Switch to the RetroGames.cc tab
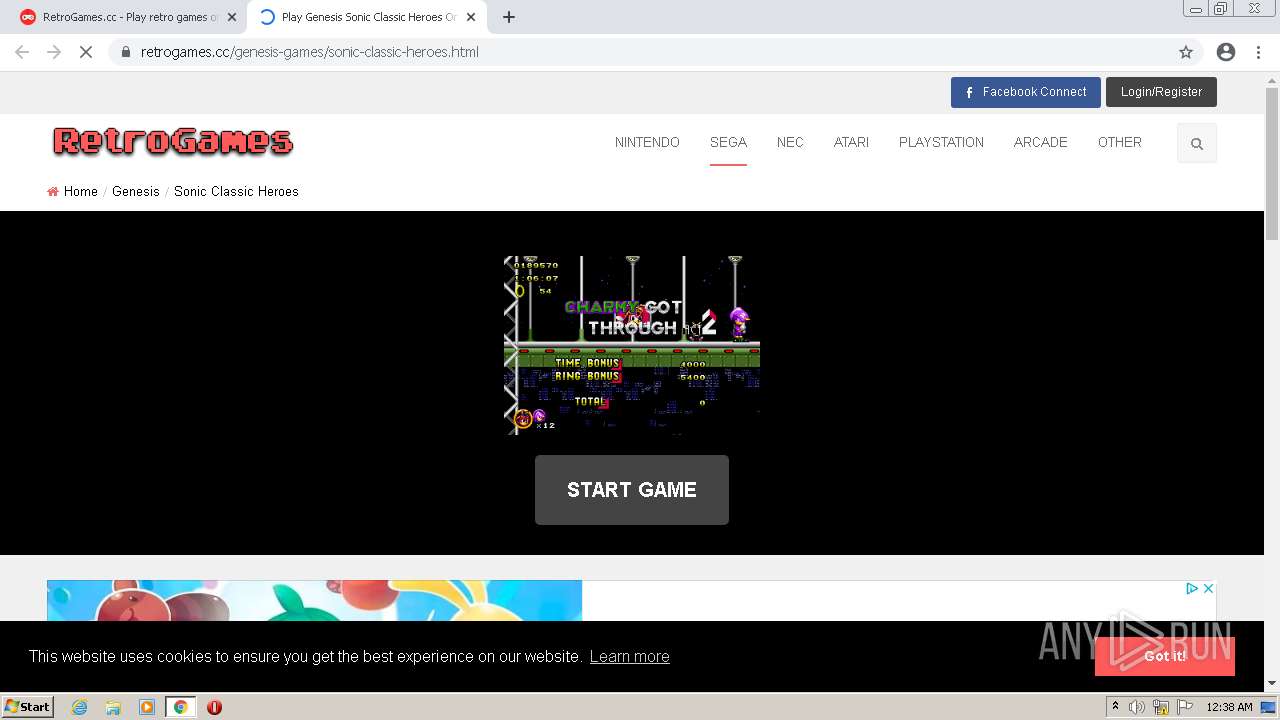Screen dimensions: 1280x720 (128, 17)
